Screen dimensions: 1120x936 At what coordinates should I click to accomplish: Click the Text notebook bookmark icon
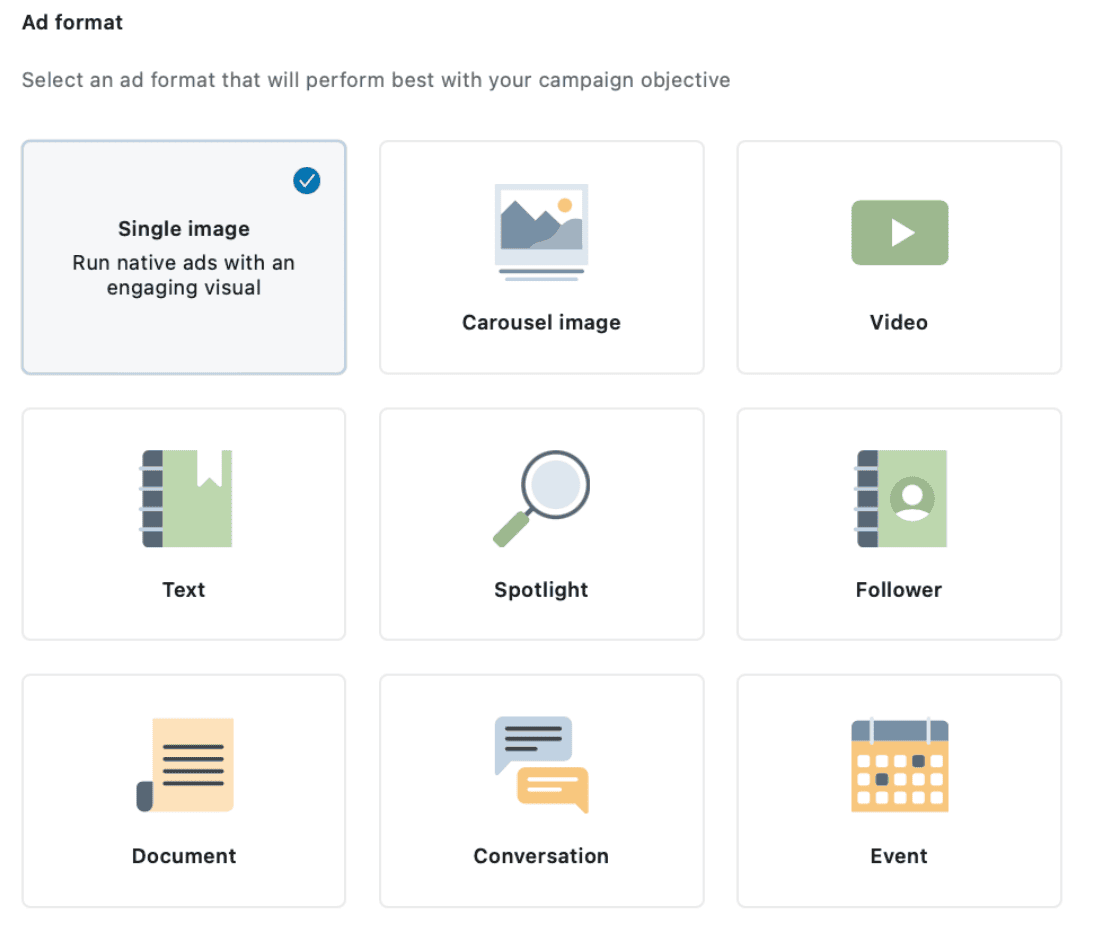[x=186, y=499]
